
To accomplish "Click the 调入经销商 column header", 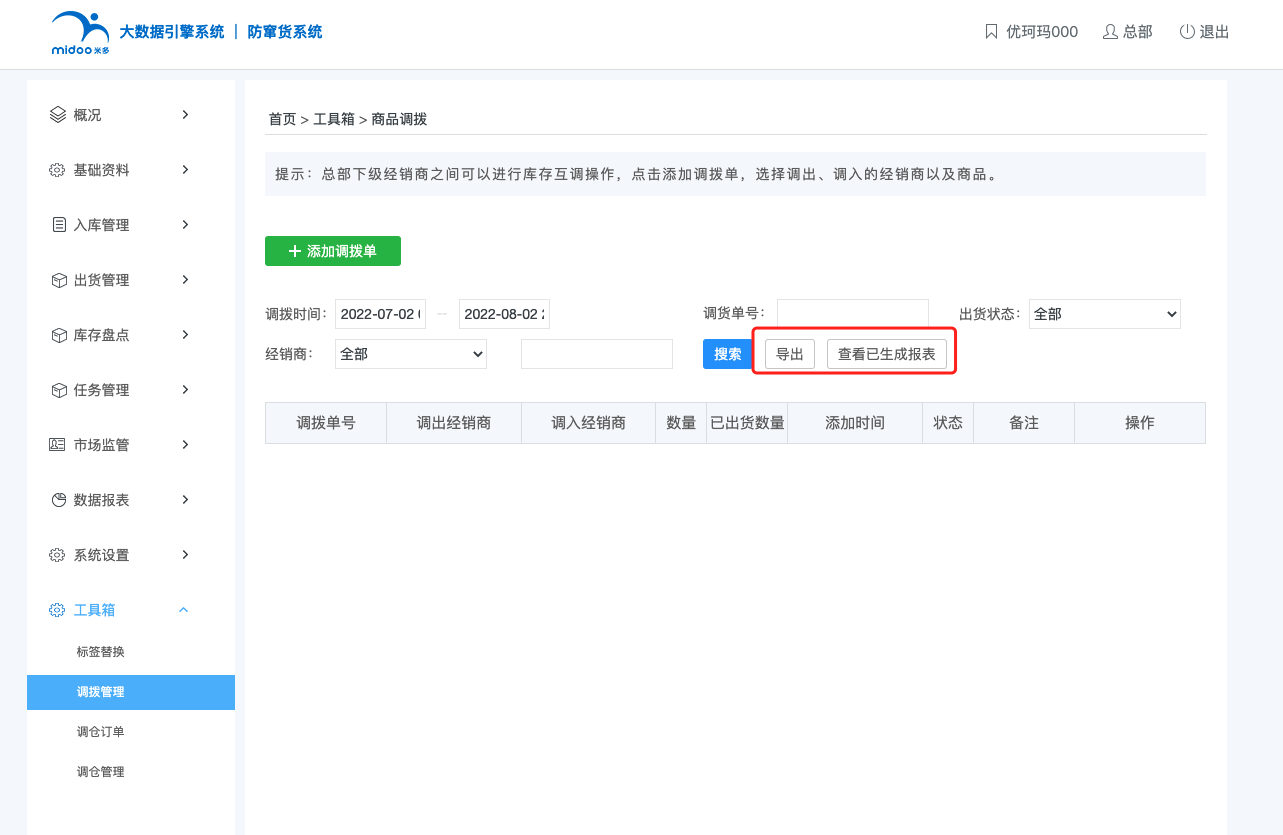I will click(589, 423).
